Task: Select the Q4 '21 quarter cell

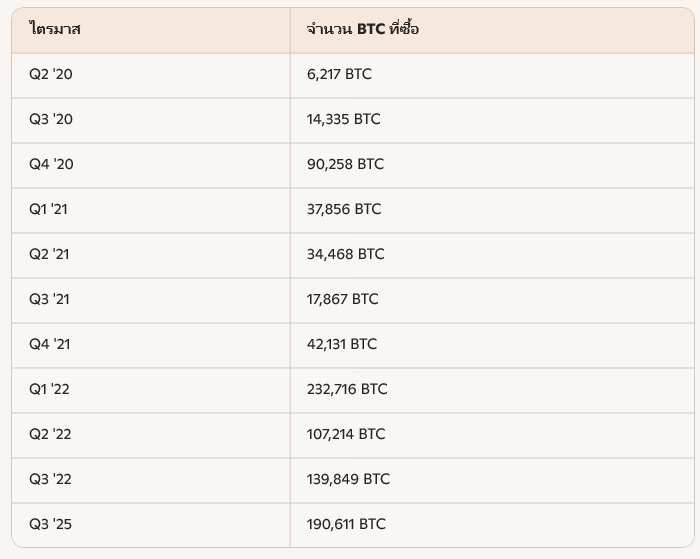Action: (49, 344)
